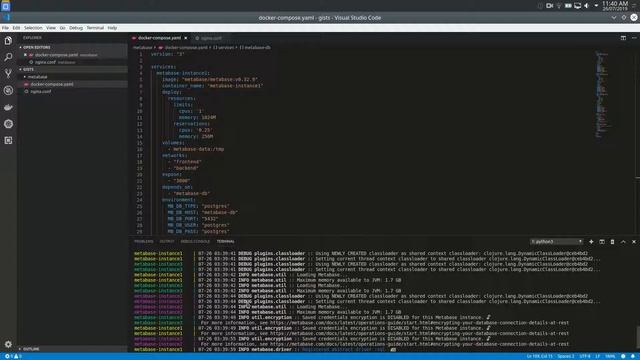640x360 pixels.
Task: Click the Spaces: 2 indentation status entry
Action: (x=566, y=356)
